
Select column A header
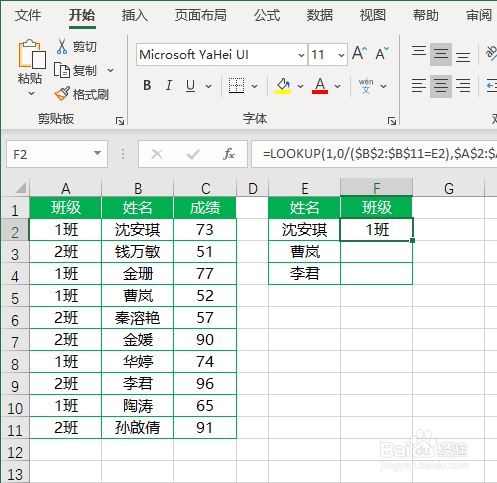66,188
